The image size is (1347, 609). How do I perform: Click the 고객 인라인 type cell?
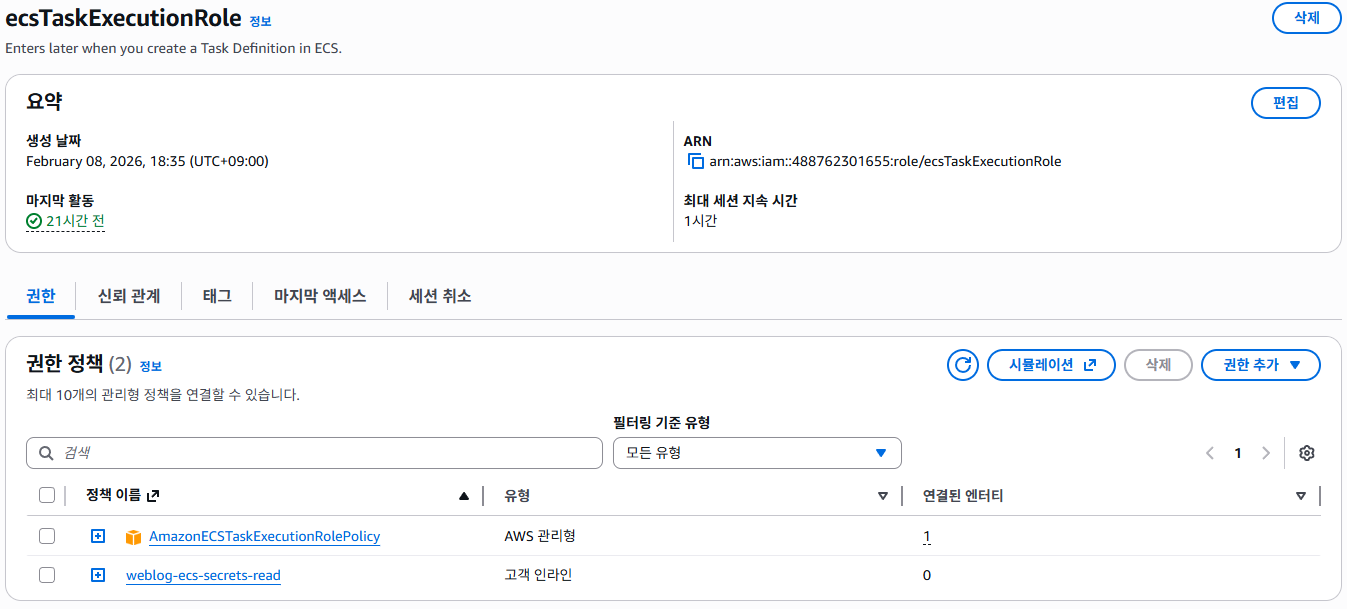538,575
